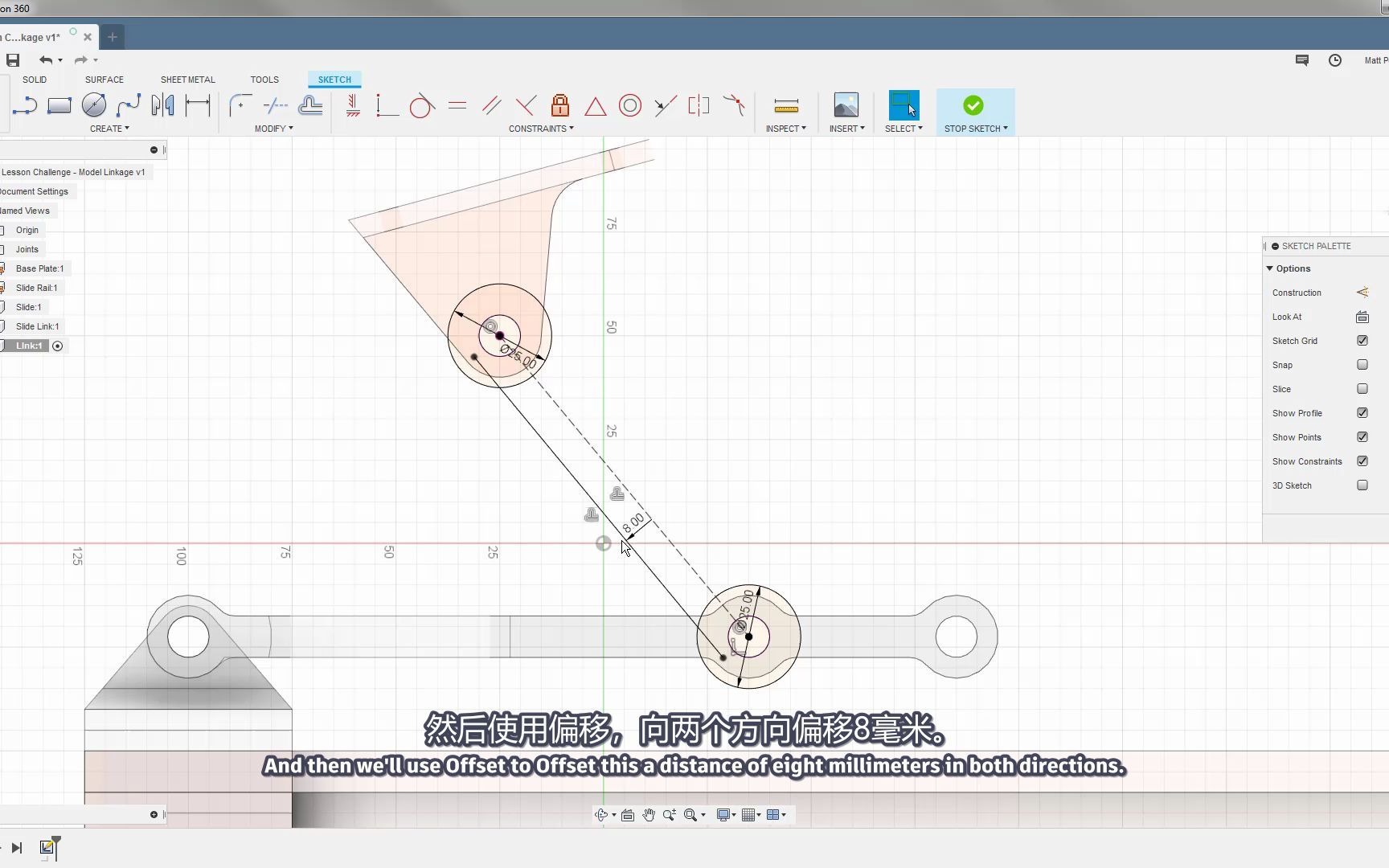Screen dimensions: 1389x868
Task: Toggle the Sketch Grid checkbox
Action: (x=1362, y=340)
